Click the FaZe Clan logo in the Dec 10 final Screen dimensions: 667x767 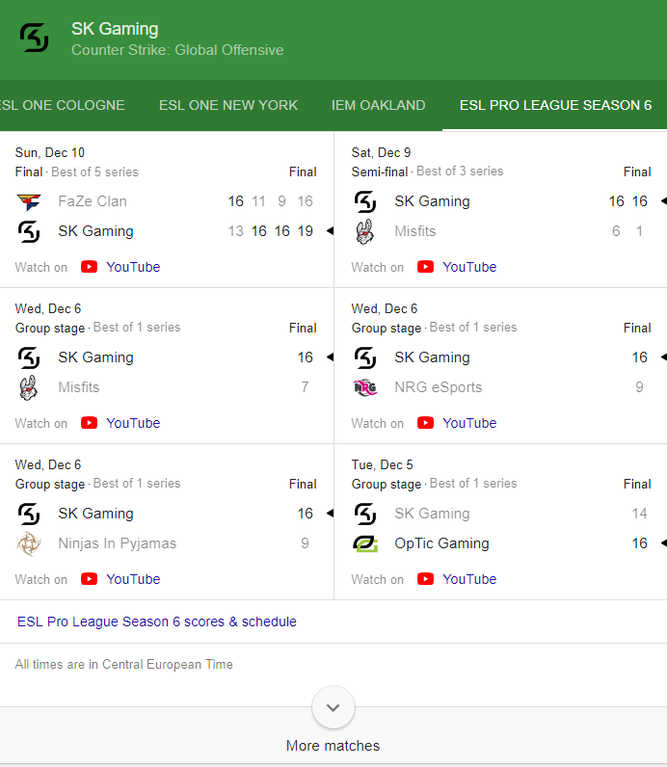29,202
